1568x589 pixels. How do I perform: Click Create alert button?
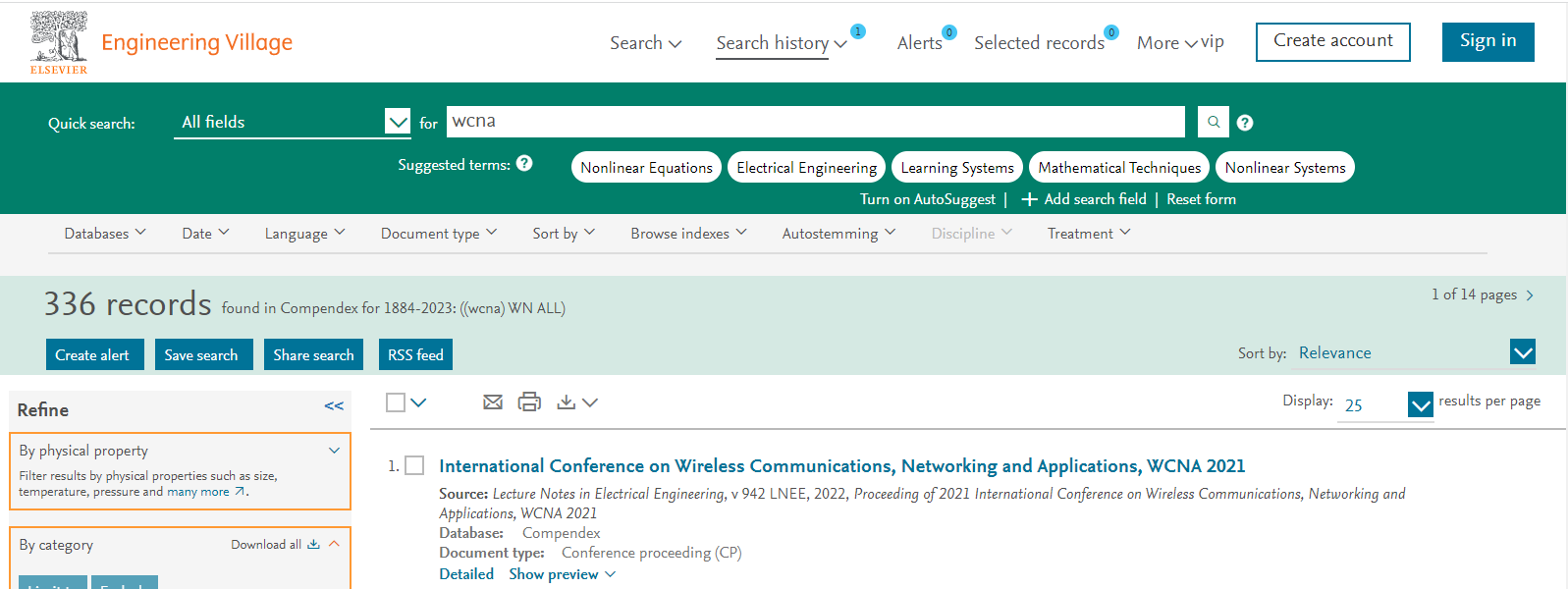[x=94, y=354]
